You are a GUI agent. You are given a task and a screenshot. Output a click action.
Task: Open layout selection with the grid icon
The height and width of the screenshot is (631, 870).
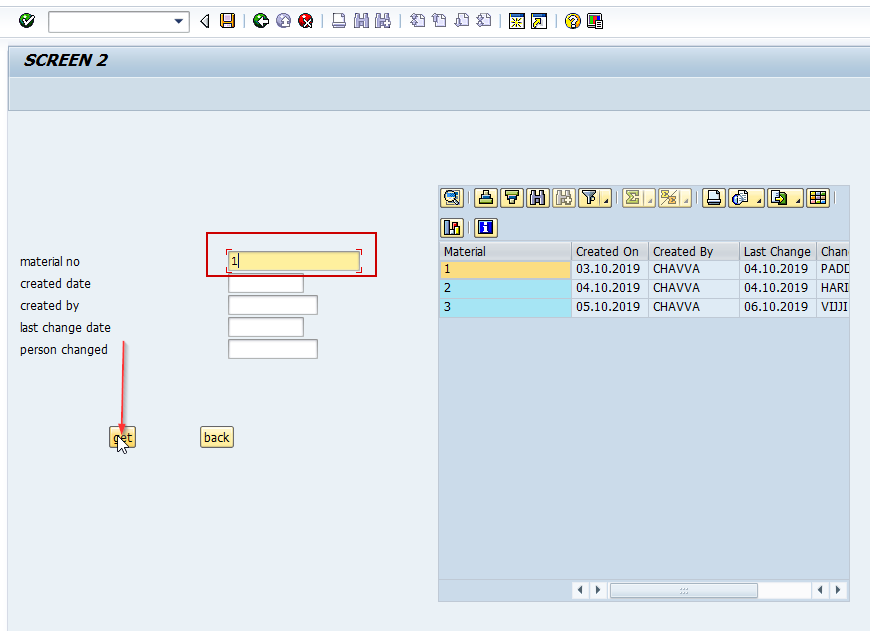817,197
